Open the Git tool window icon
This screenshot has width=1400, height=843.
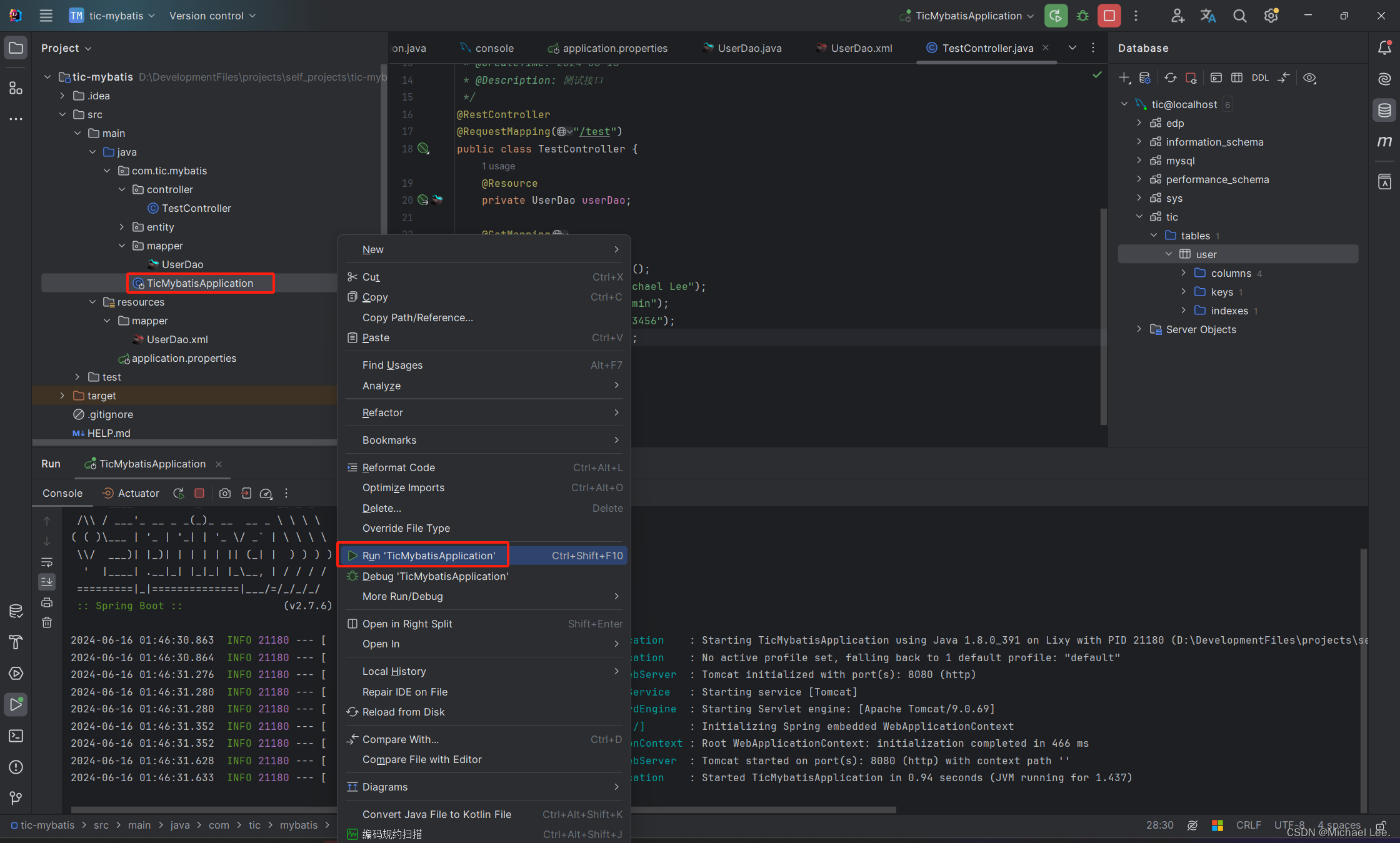pos(16,798)
